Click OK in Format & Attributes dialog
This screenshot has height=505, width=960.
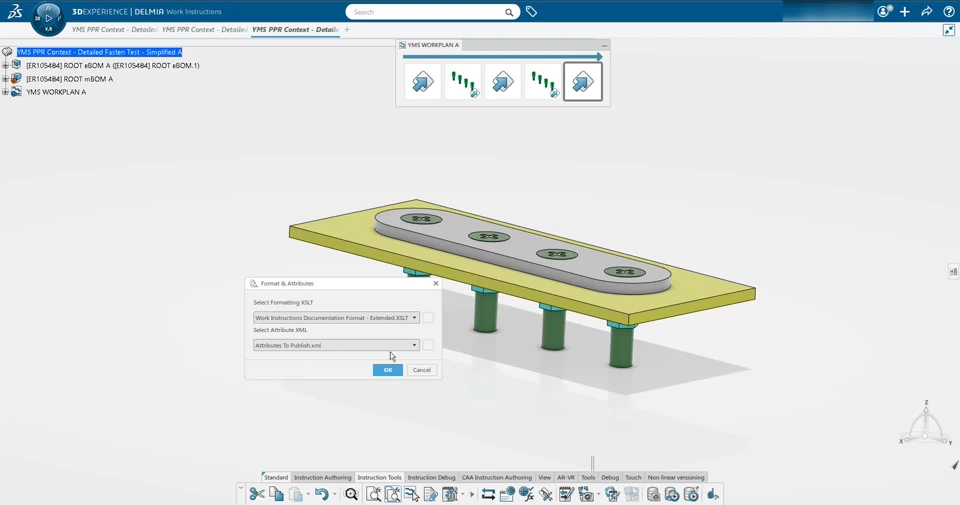(x=388, y=370)
